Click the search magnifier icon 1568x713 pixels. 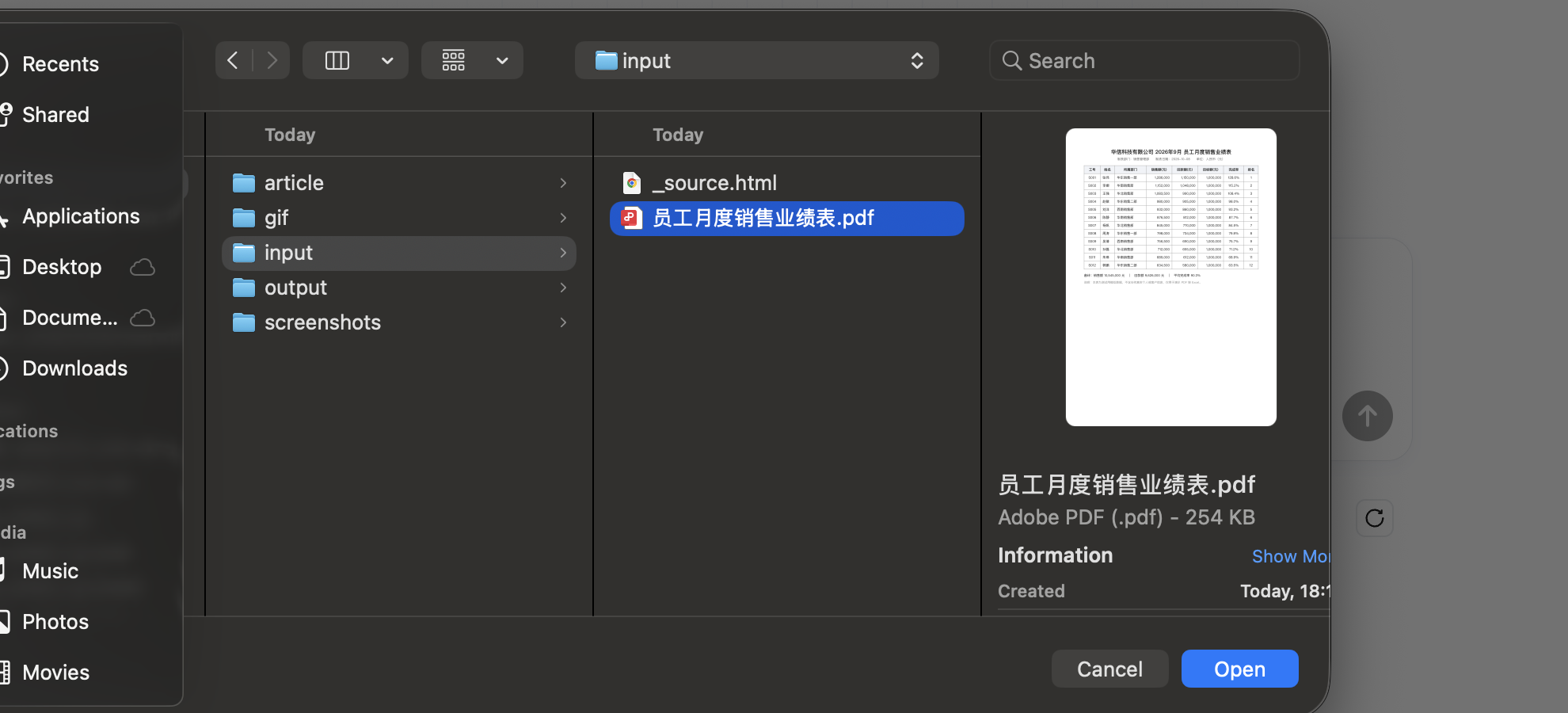click(1011, 60)
